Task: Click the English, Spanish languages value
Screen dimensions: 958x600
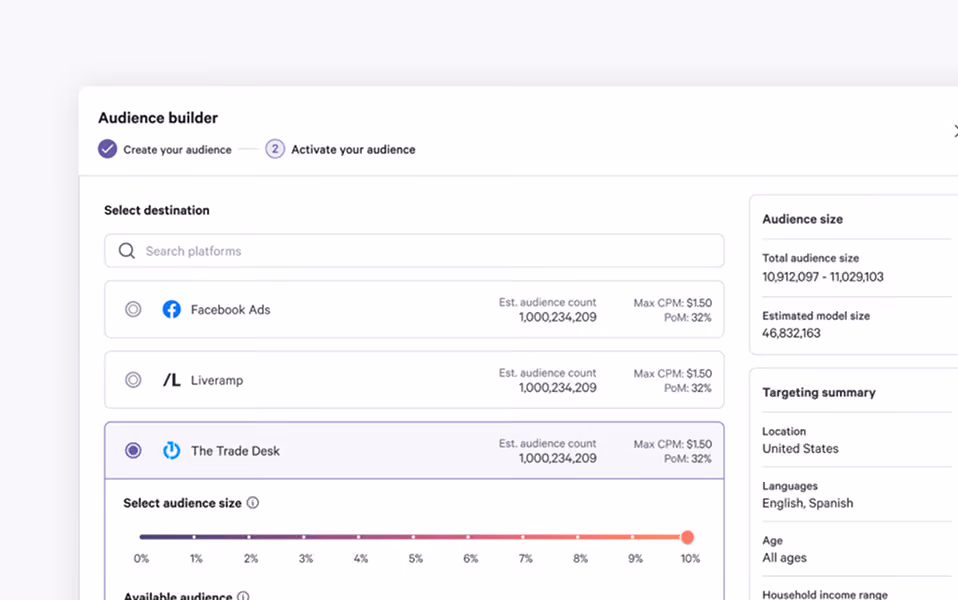Action: tap(807, 503)
